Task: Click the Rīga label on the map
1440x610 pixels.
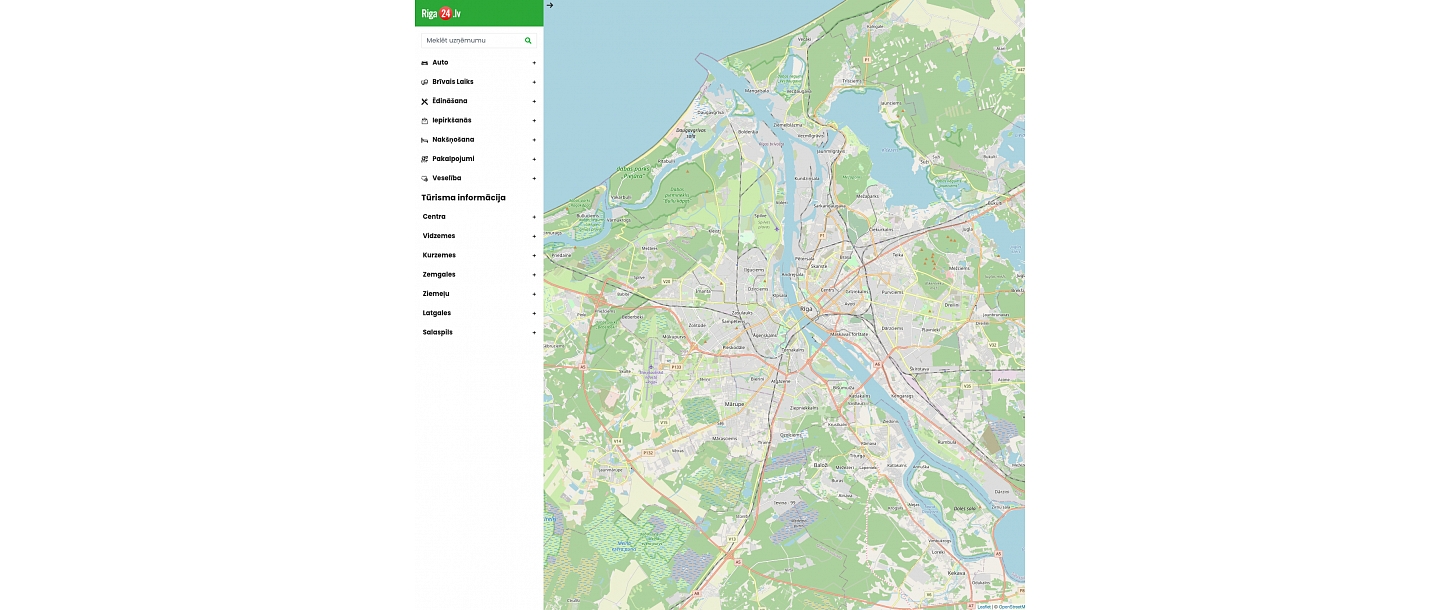Action: pyautogui.click(x=806, y=310)
